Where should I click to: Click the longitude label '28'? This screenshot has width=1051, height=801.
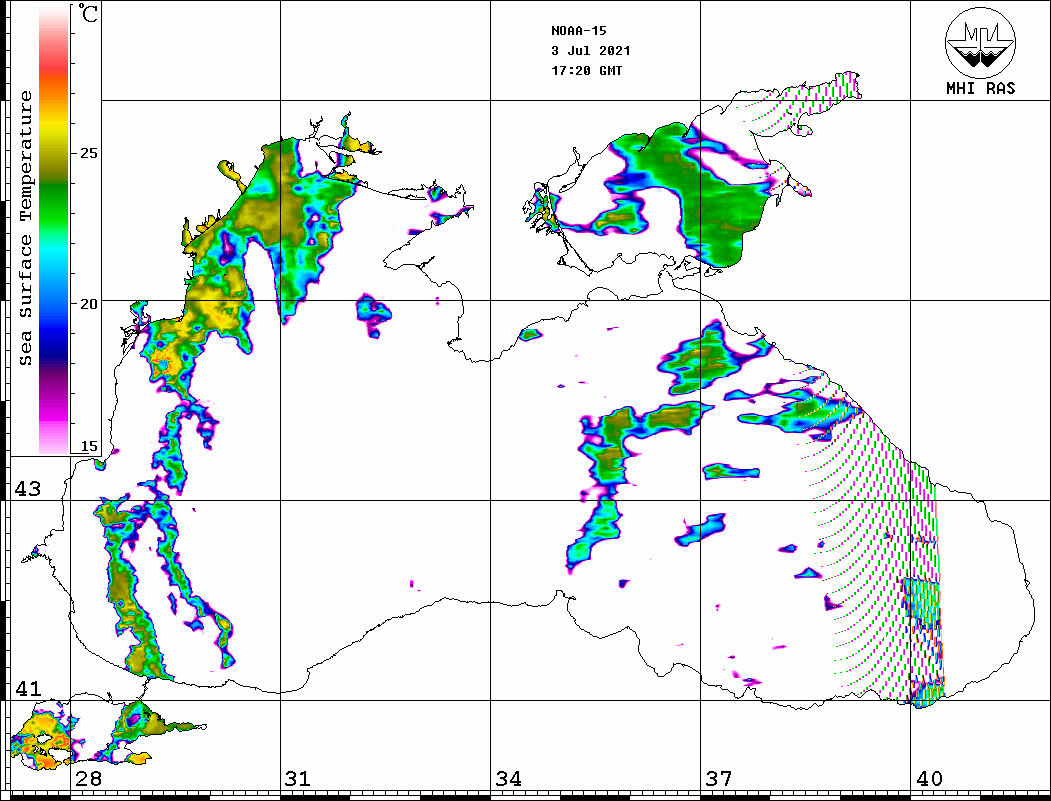pyautogui.click(x=88, y=778)
